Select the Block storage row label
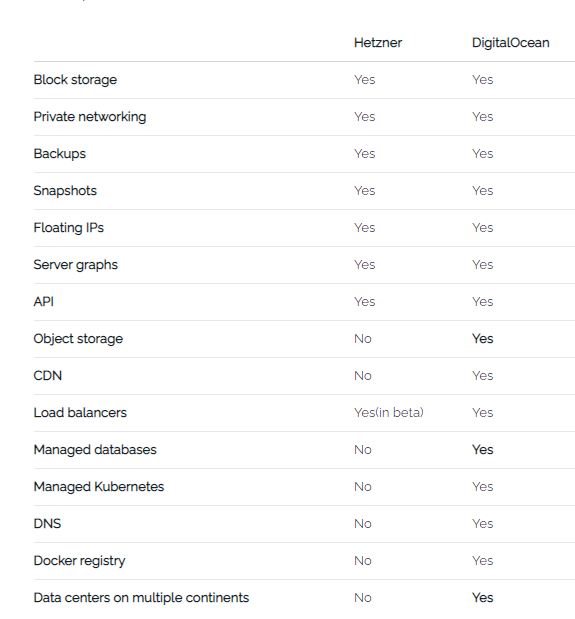The width and height of the screenshot is (575, 619). click(75, 80)
